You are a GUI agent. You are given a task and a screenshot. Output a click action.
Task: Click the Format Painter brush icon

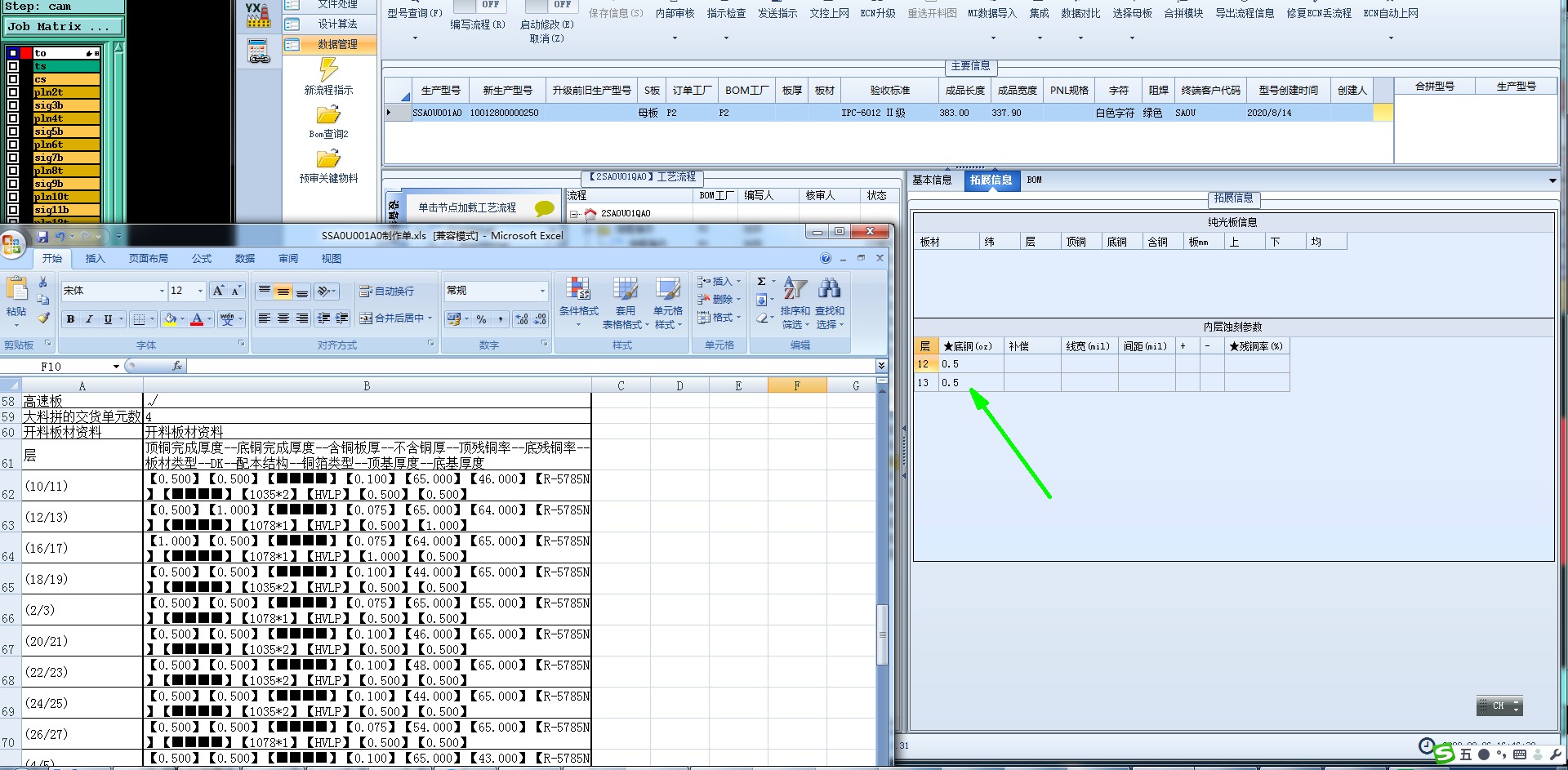tap(43, 318)
